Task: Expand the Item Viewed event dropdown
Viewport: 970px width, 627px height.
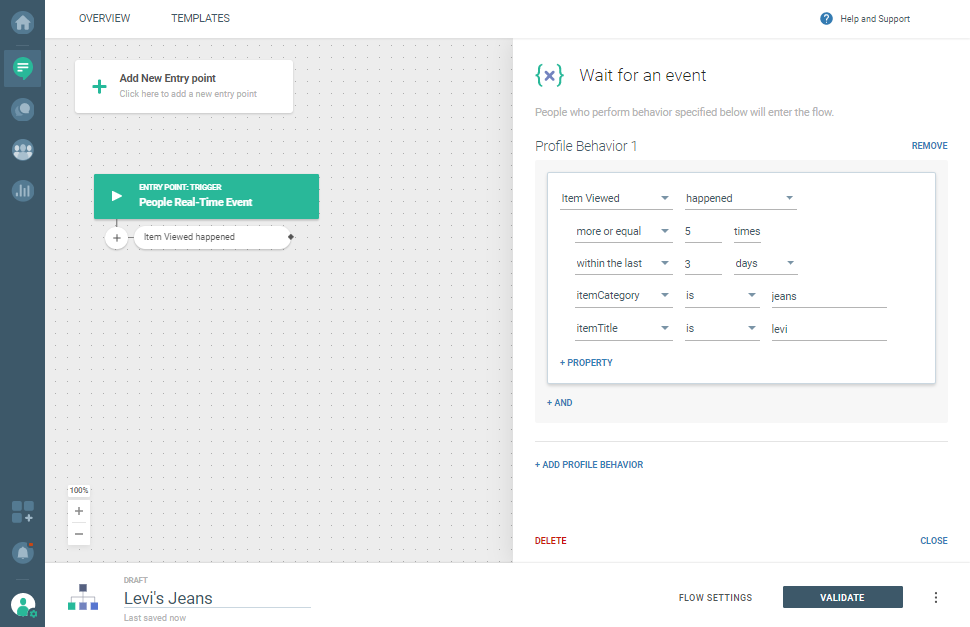Action: 615,198
